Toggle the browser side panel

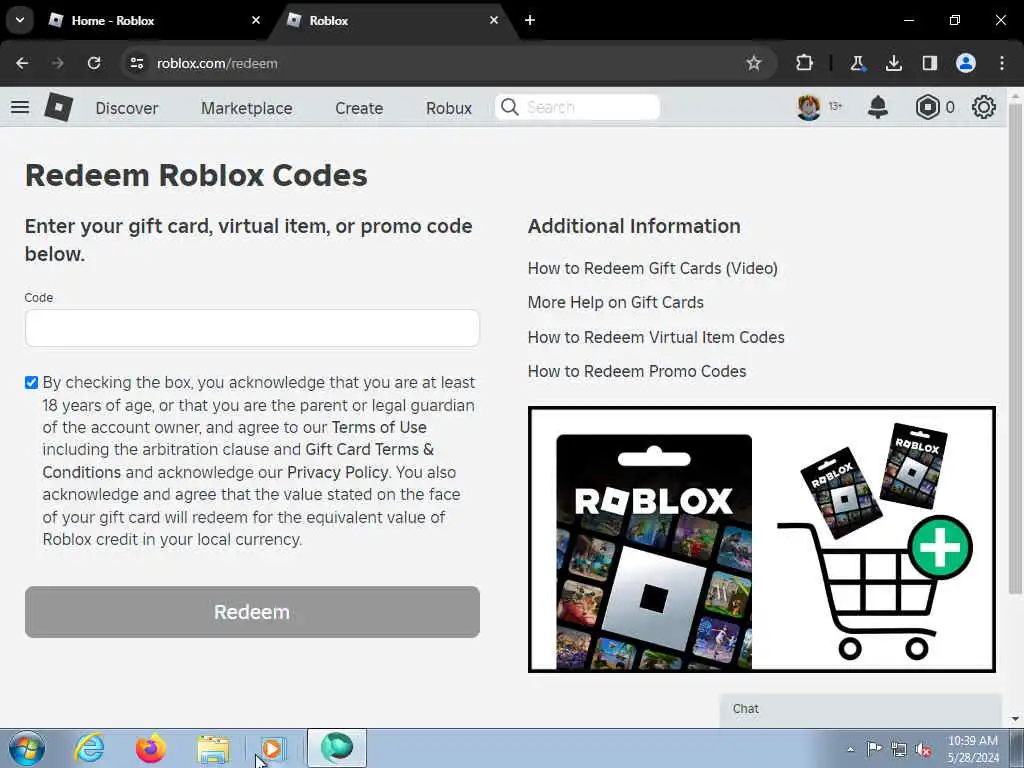point(929,63)
